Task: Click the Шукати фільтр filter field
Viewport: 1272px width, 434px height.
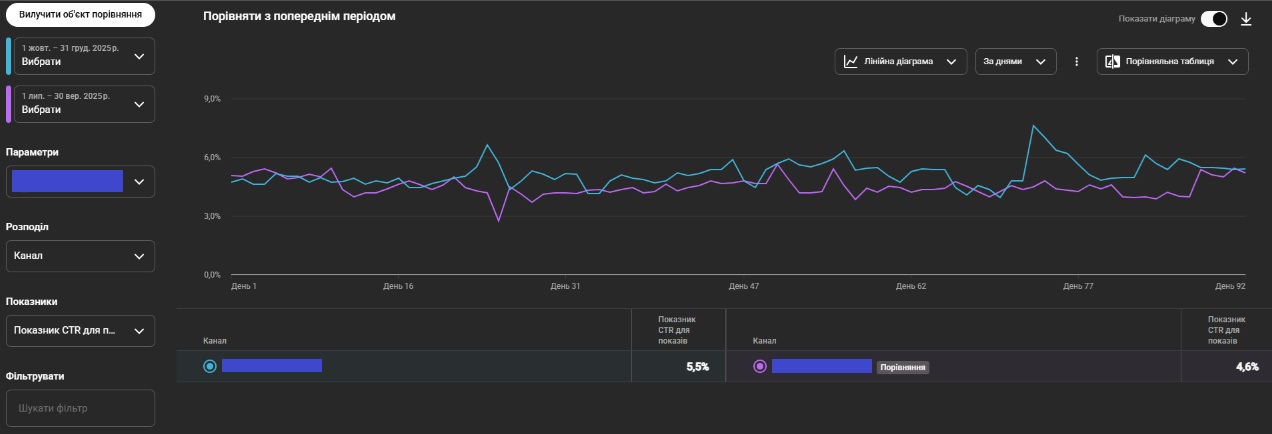Action: click(x=80, y=408)
